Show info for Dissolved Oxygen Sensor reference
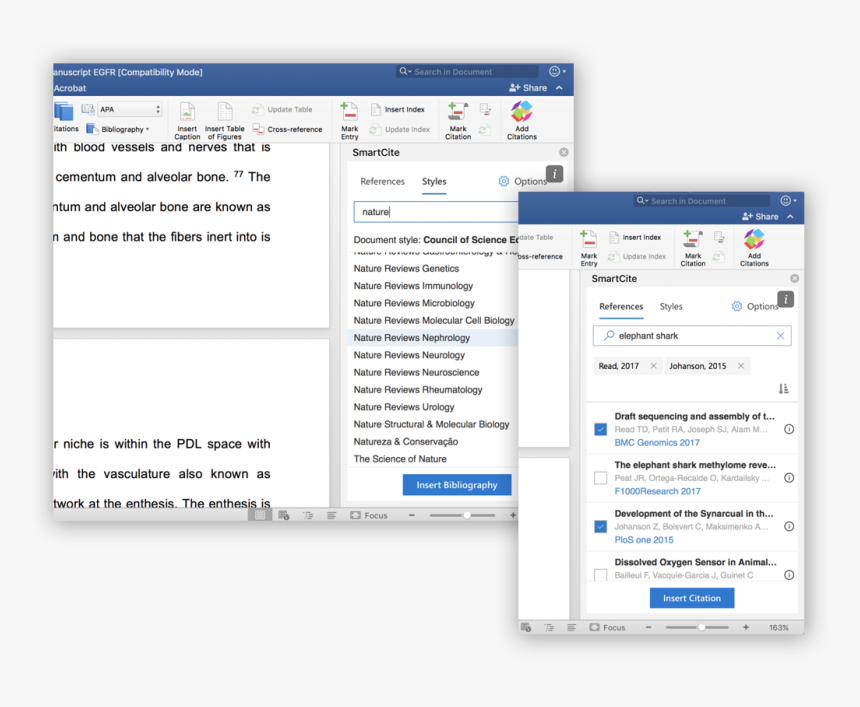 click(x=789, y=575)
